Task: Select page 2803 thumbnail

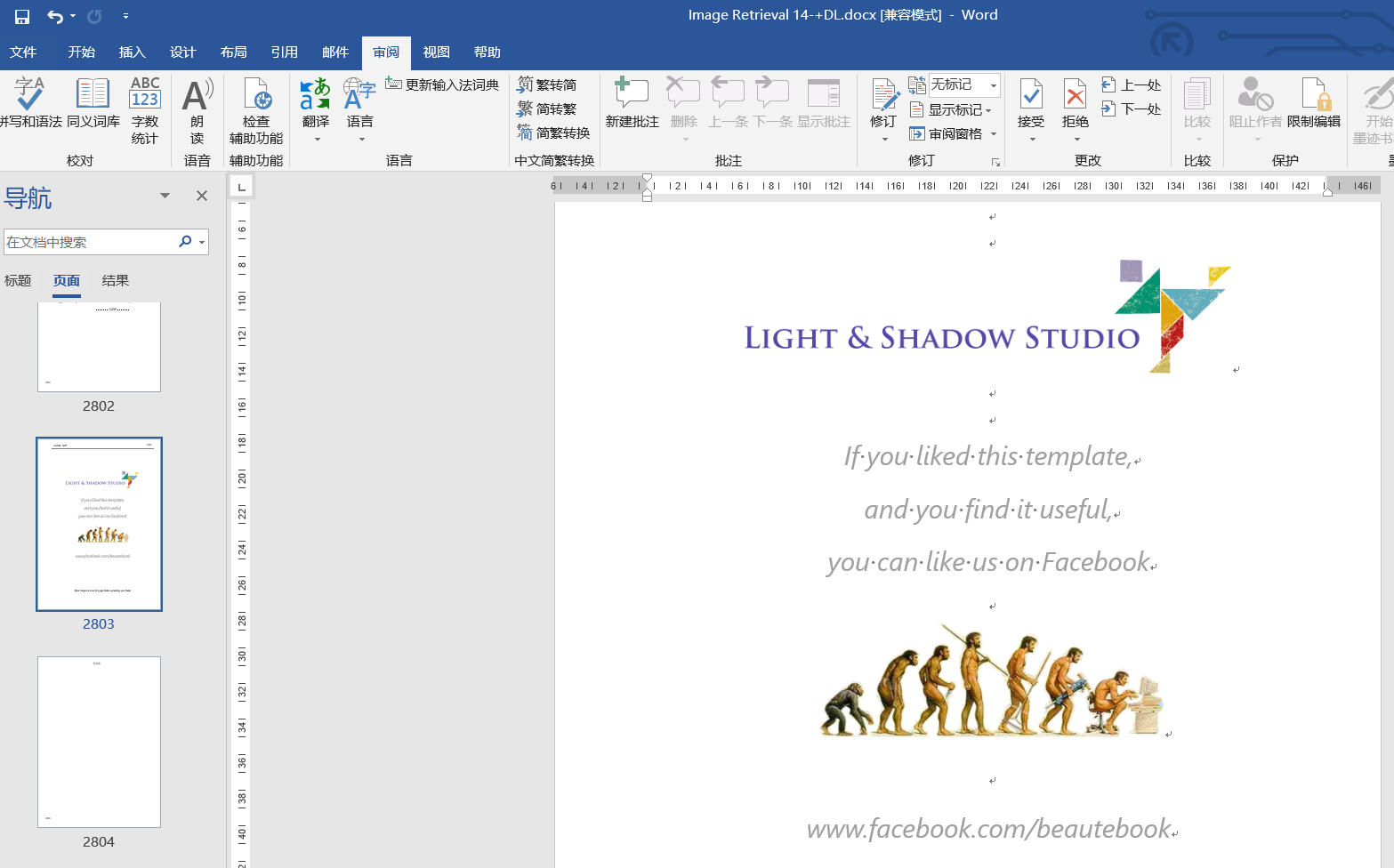Action: click(x=99, y=524)
